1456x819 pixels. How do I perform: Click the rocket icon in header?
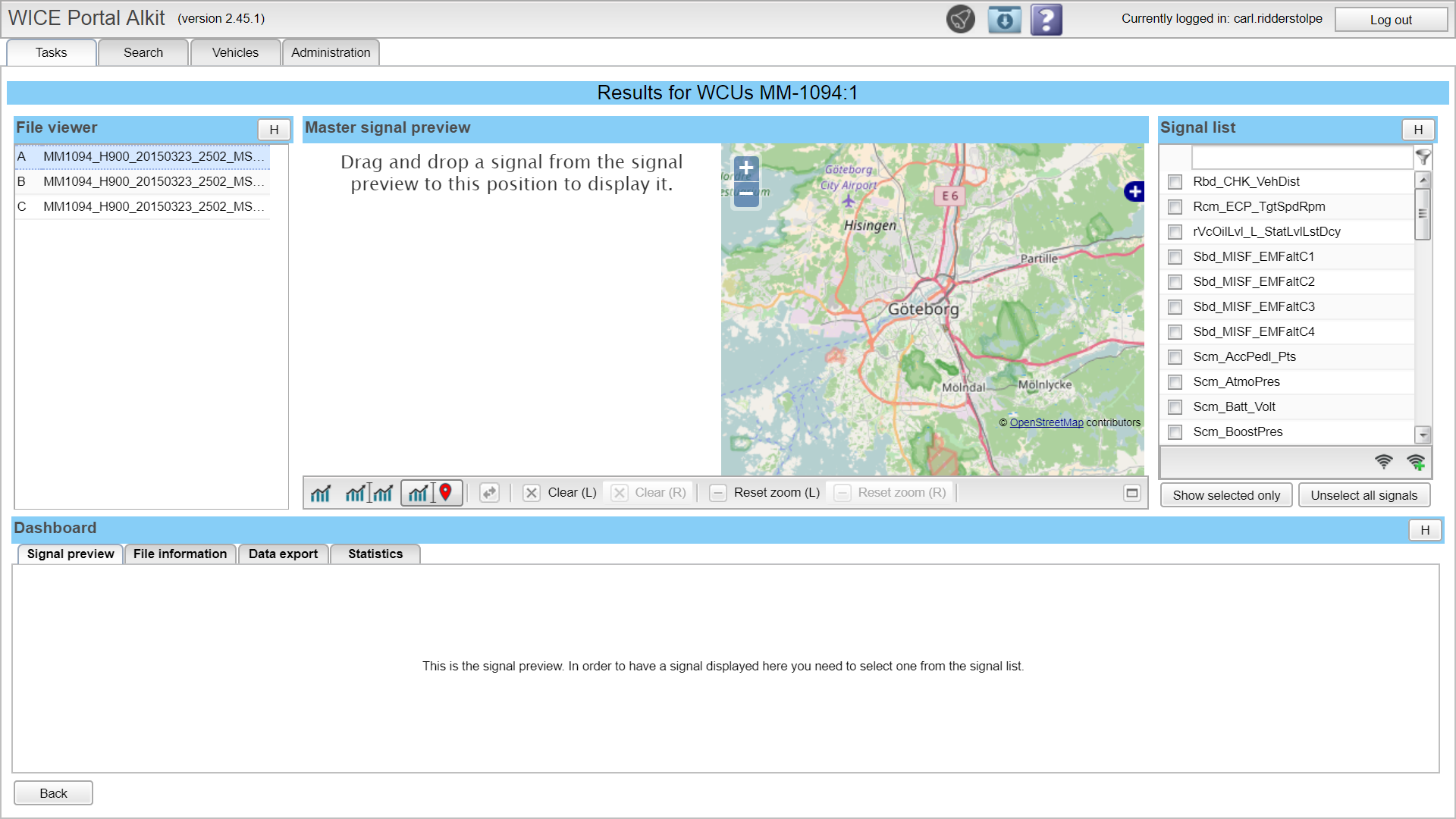[x=960, y=20]
